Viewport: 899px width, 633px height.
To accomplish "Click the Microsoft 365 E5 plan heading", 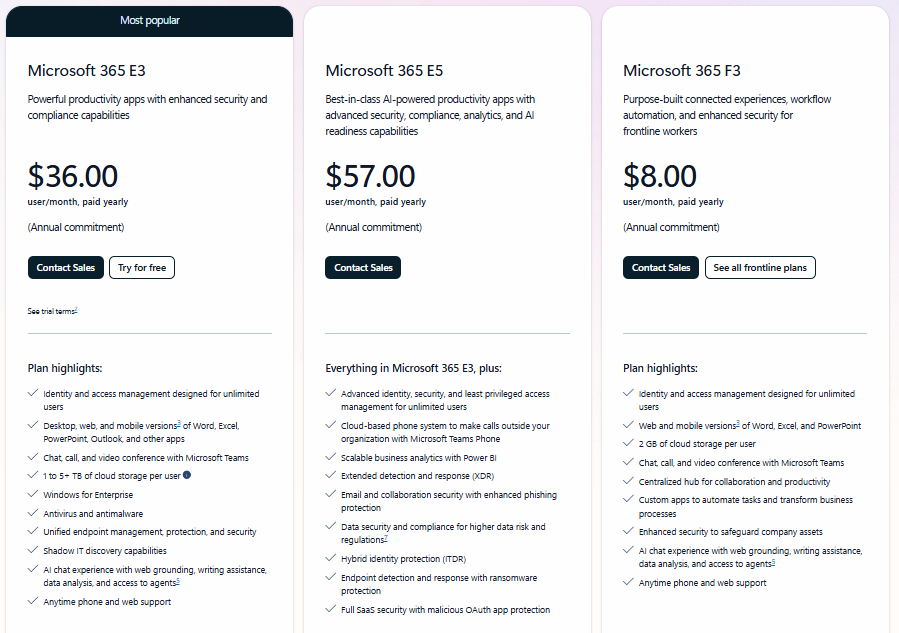I will pyautogui.click(x=384, y=71).
